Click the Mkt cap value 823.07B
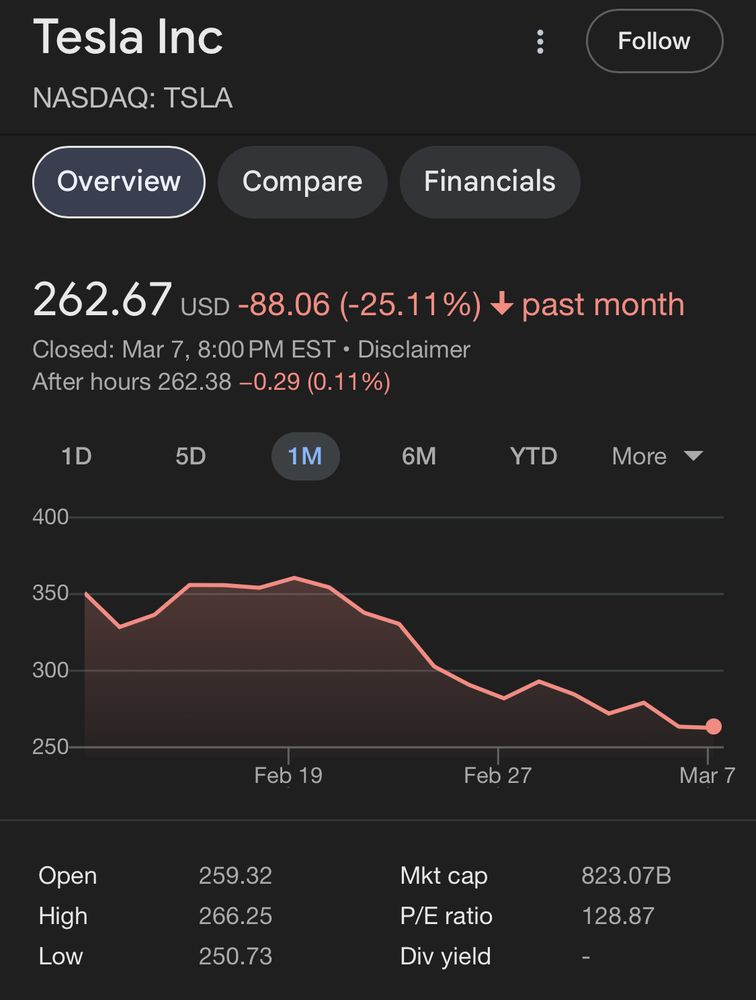The height and width of the screenshot is (1000, 756). [x=626, y=876]
